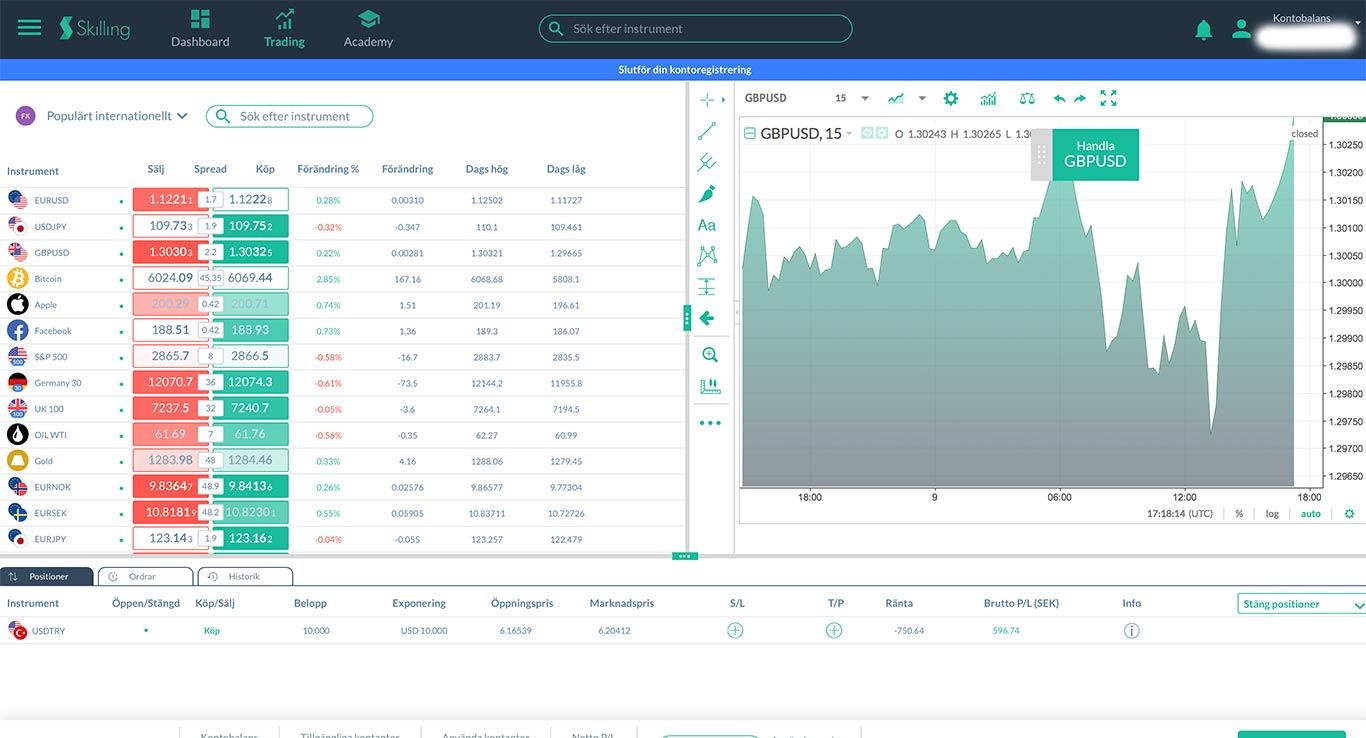Go to the Academy tab

coord(368,28)
